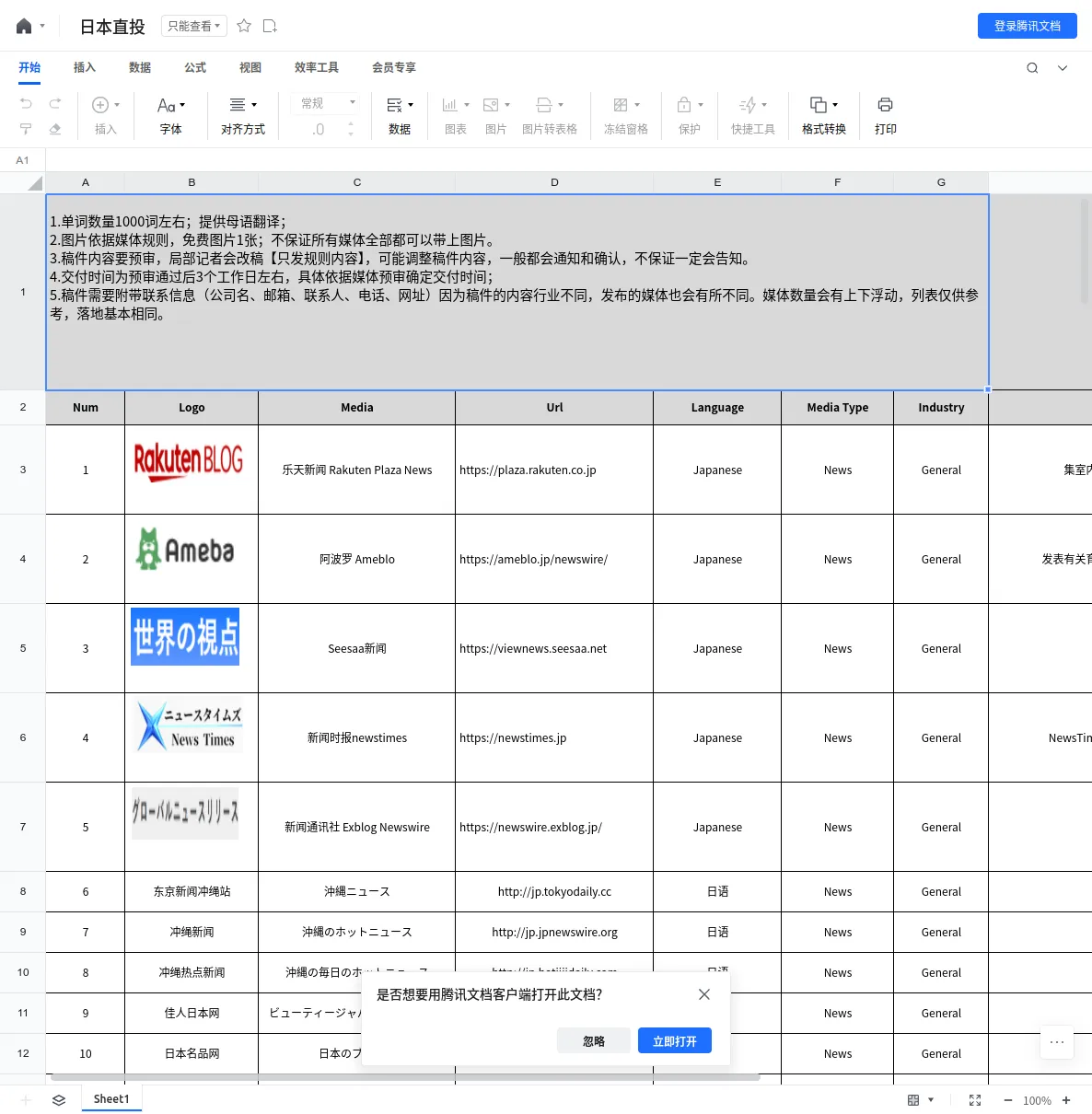This screenshot has height=1114, width=1092.
Task: Click the 图片 image icon
Action: coord(491,105)
